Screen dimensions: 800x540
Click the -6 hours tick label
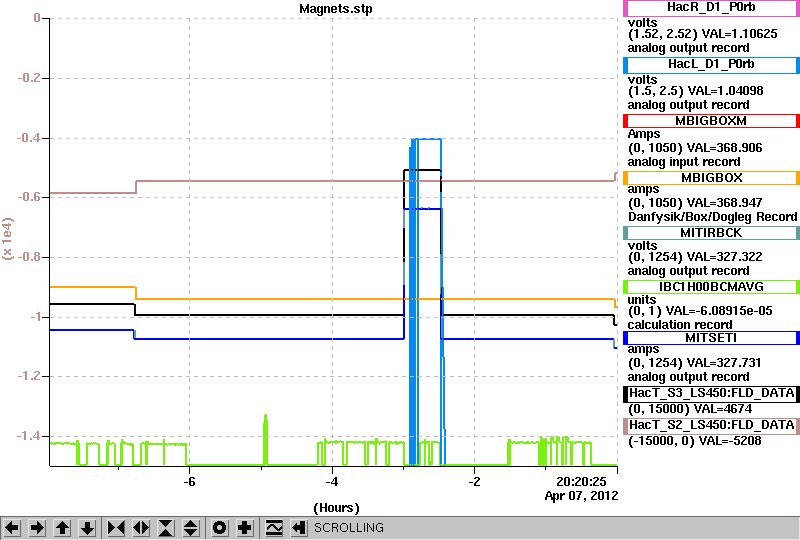click(x=189, y=482)
